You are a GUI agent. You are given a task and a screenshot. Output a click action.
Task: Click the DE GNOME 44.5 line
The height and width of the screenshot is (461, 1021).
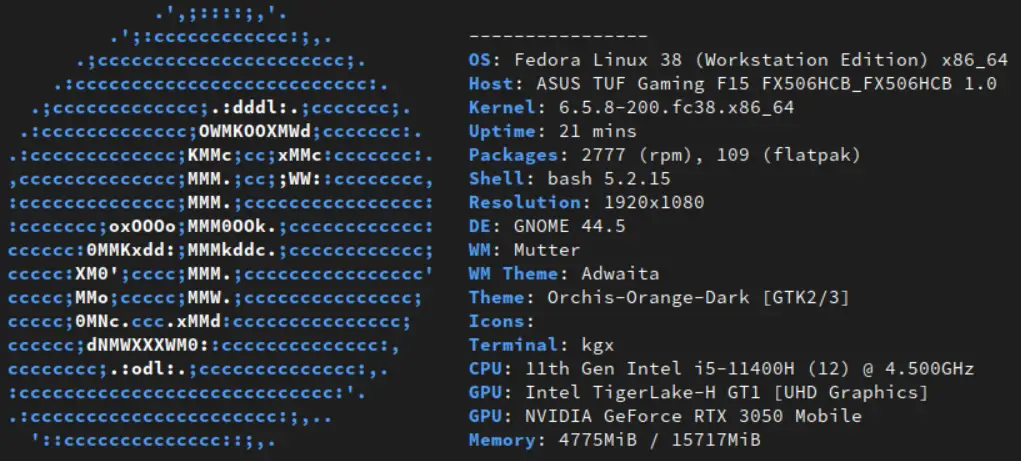click(x=546, y=227)
